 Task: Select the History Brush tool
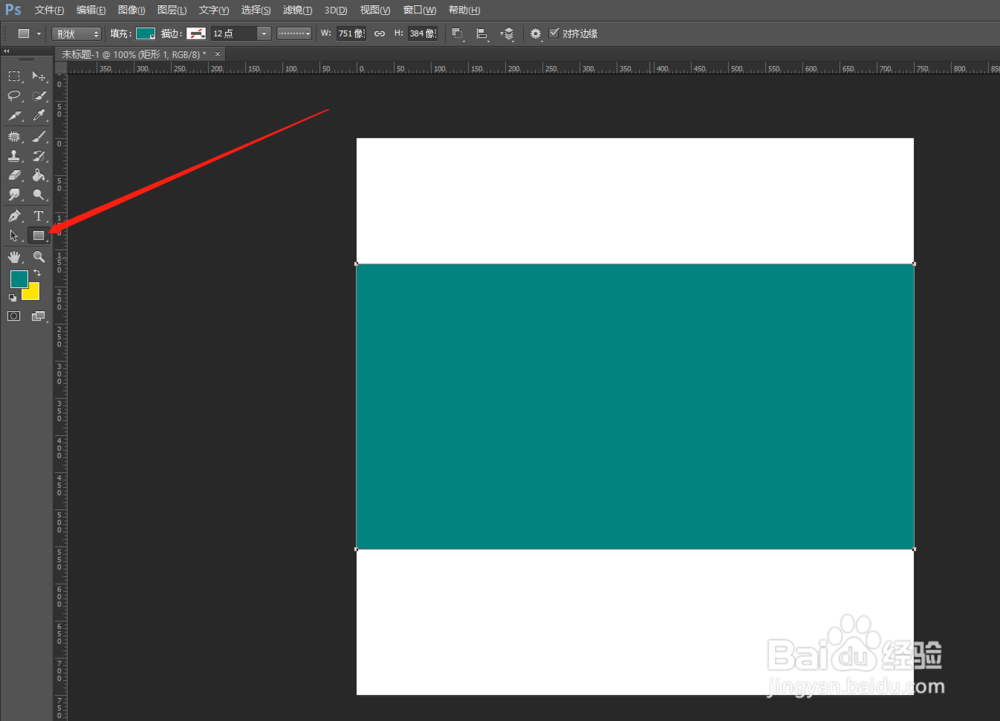point(39,156)
